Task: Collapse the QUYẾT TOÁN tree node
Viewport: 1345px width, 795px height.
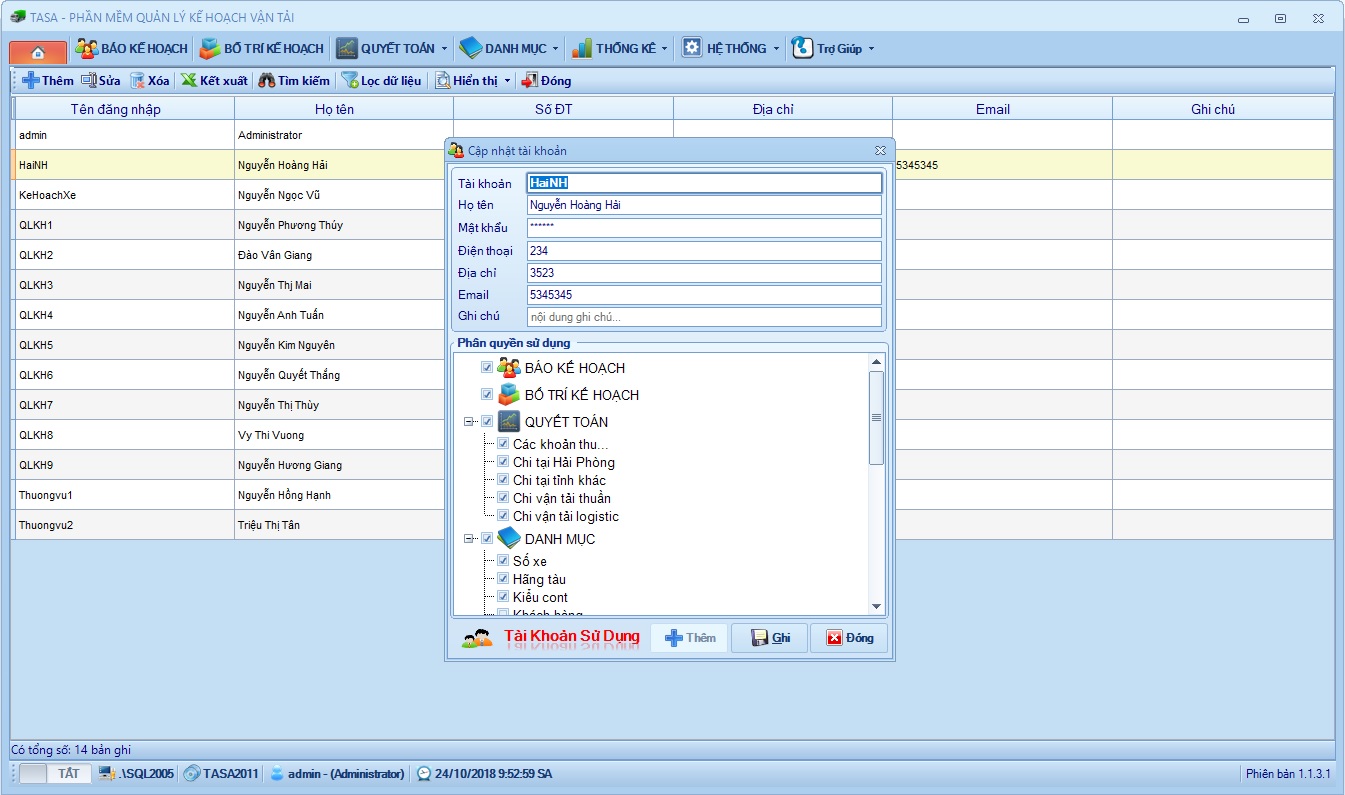Action: 468,422
